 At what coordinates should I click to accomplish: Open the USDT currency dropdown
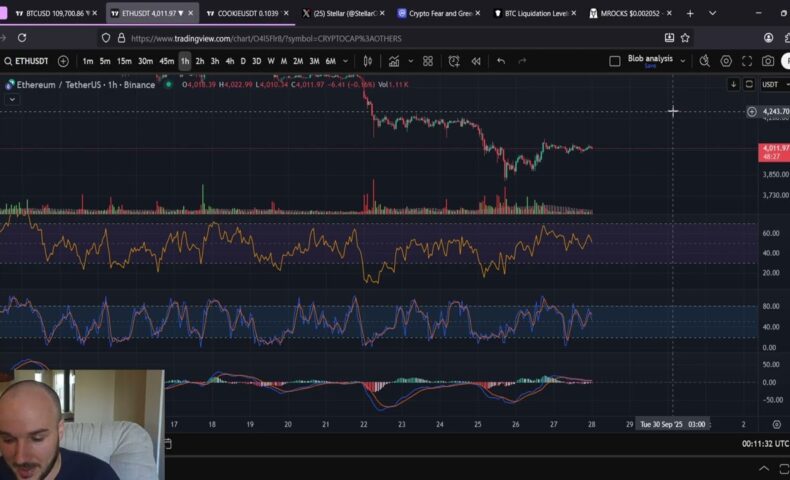click(773, 85)
